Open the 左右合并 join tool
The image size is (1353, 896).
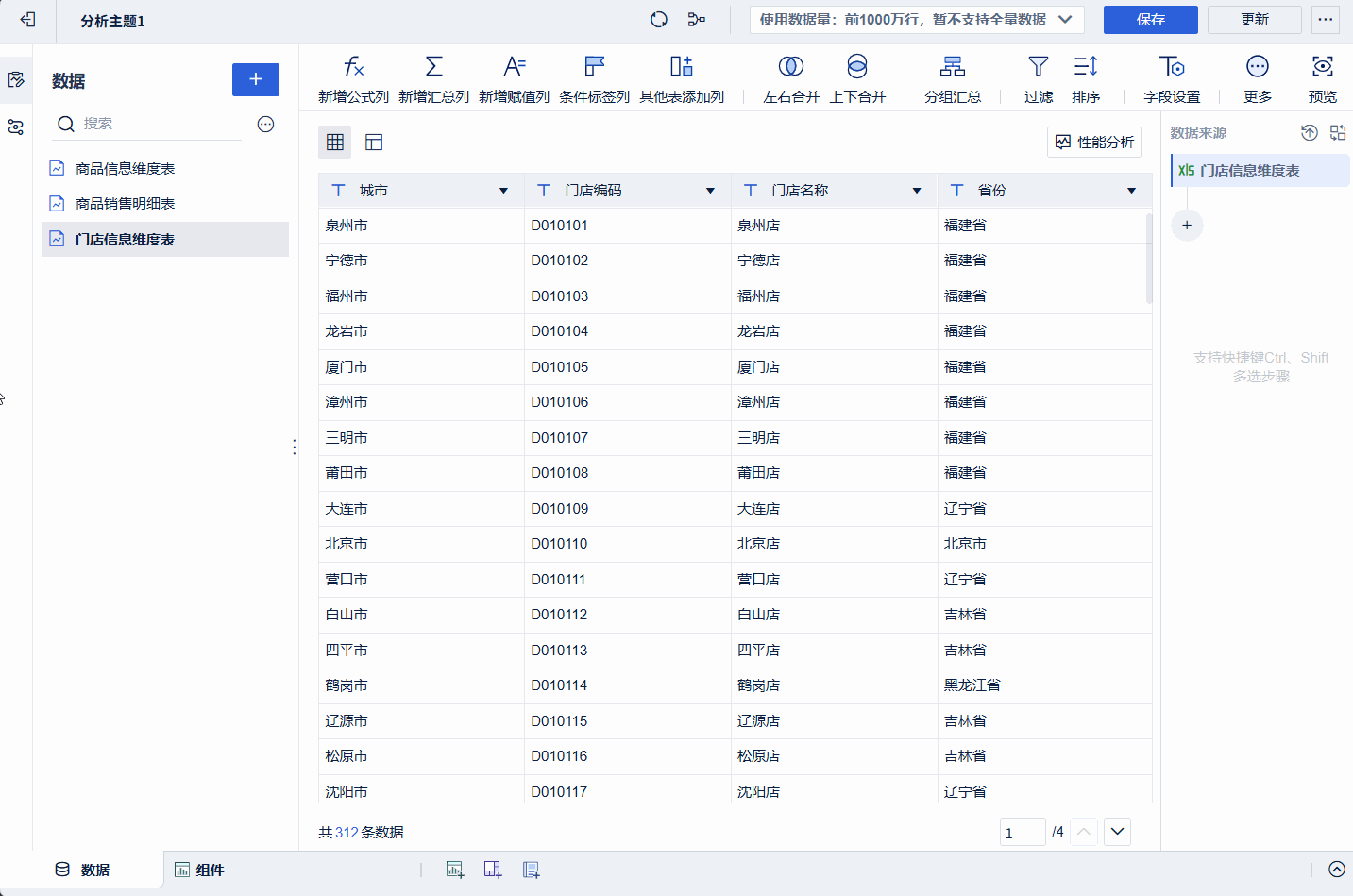(x=790, y=67)
